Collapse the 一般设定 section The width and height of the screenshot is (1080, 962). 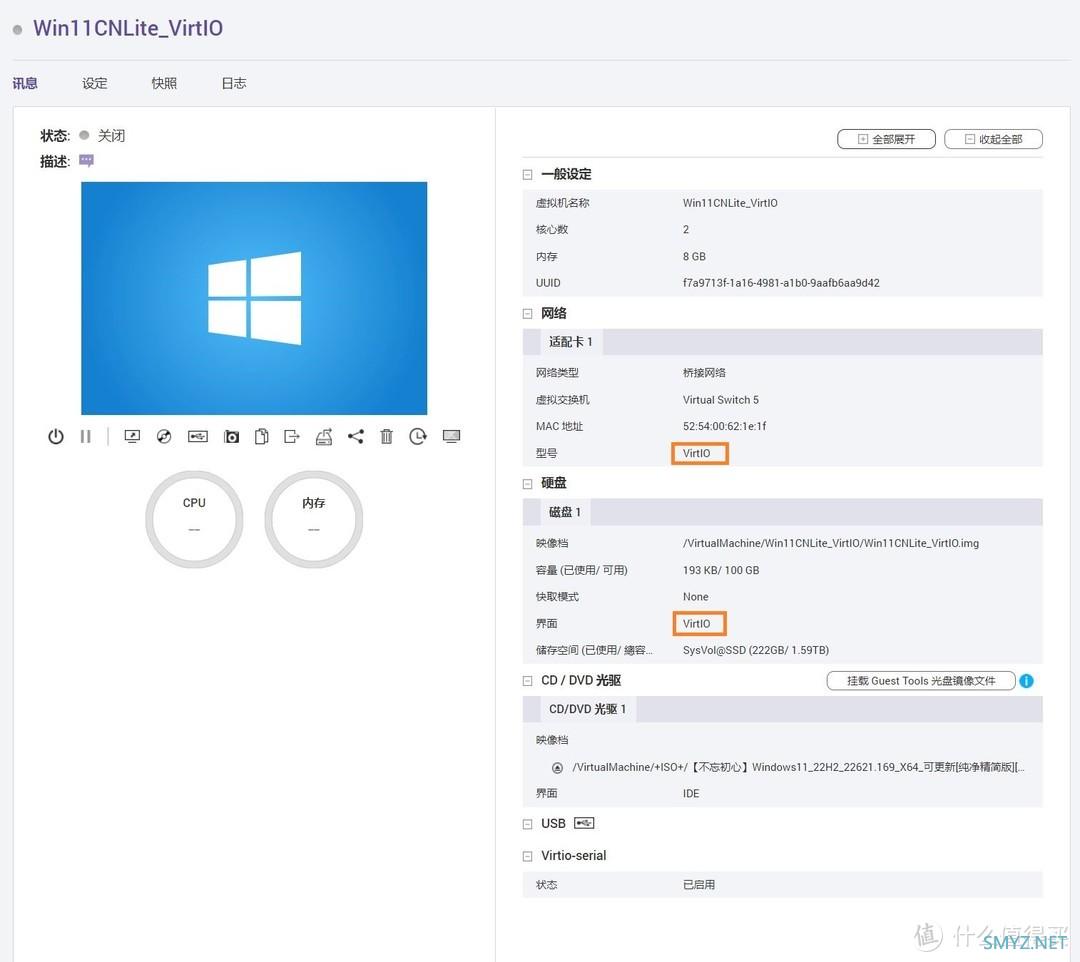[528, 174]
